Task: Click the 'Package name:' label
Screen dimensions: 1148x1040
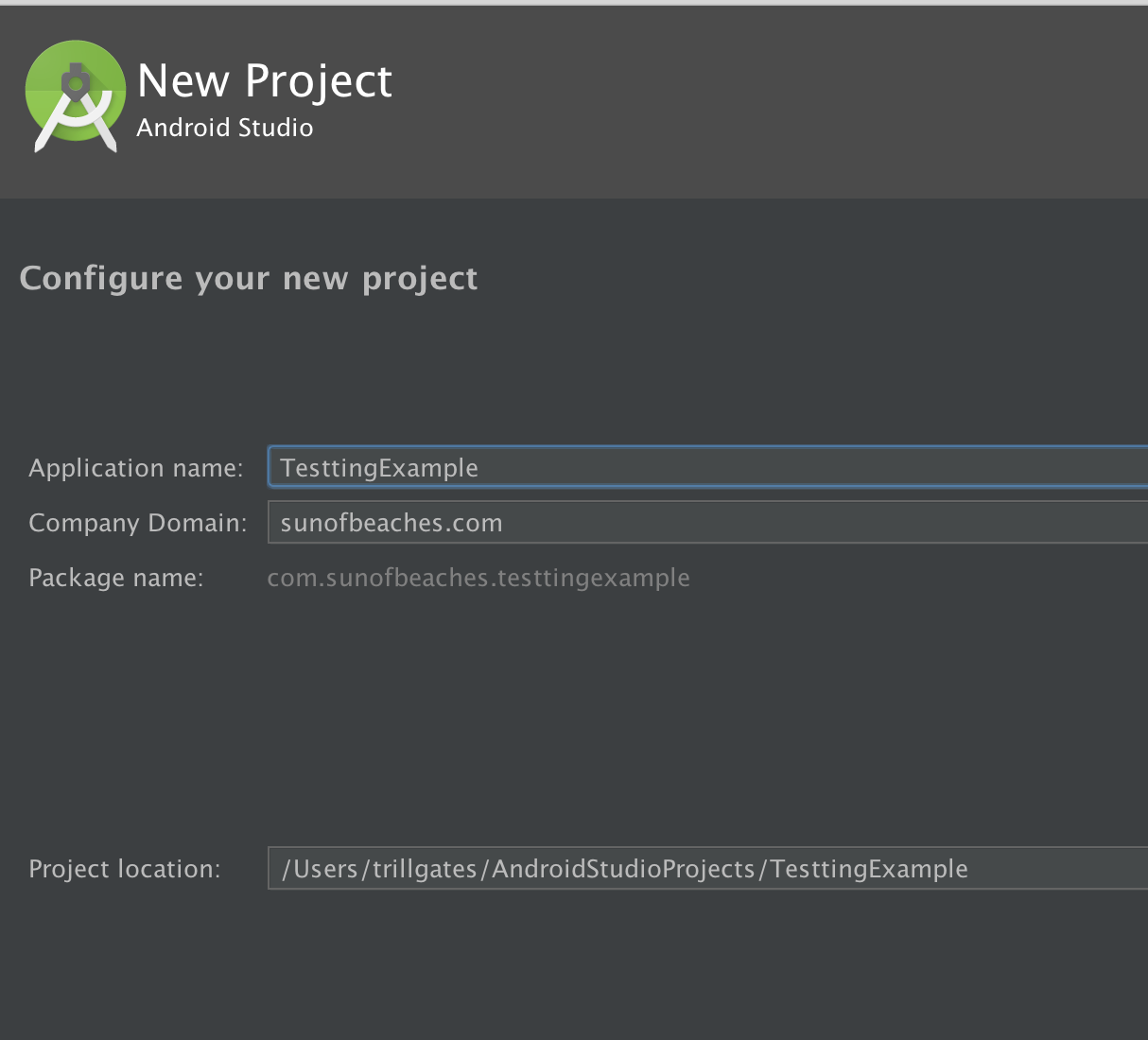Action: tap(116, 578)
